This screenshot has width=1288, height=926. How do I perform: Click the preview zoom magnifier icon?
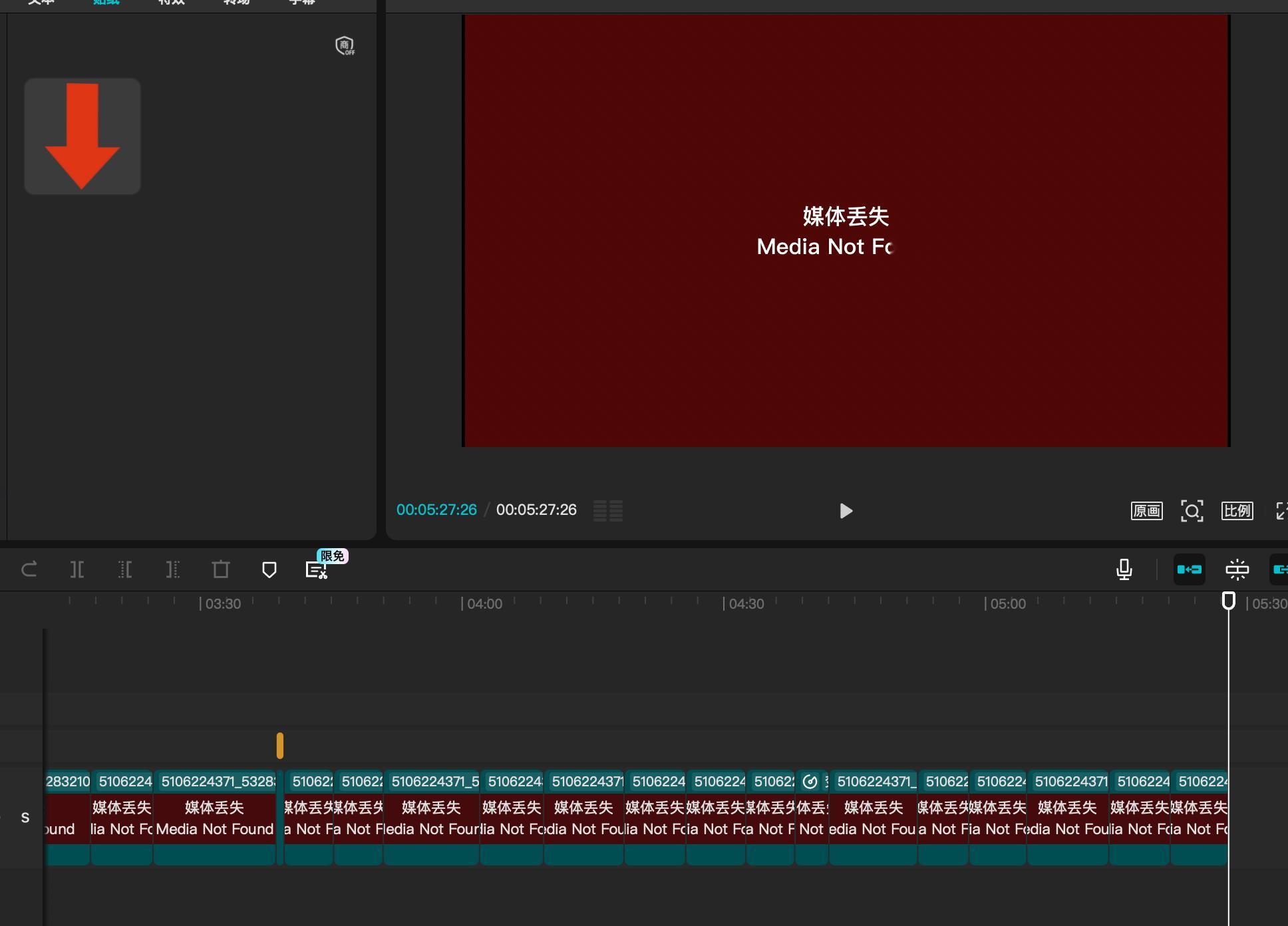click(x=1192, y=511)
